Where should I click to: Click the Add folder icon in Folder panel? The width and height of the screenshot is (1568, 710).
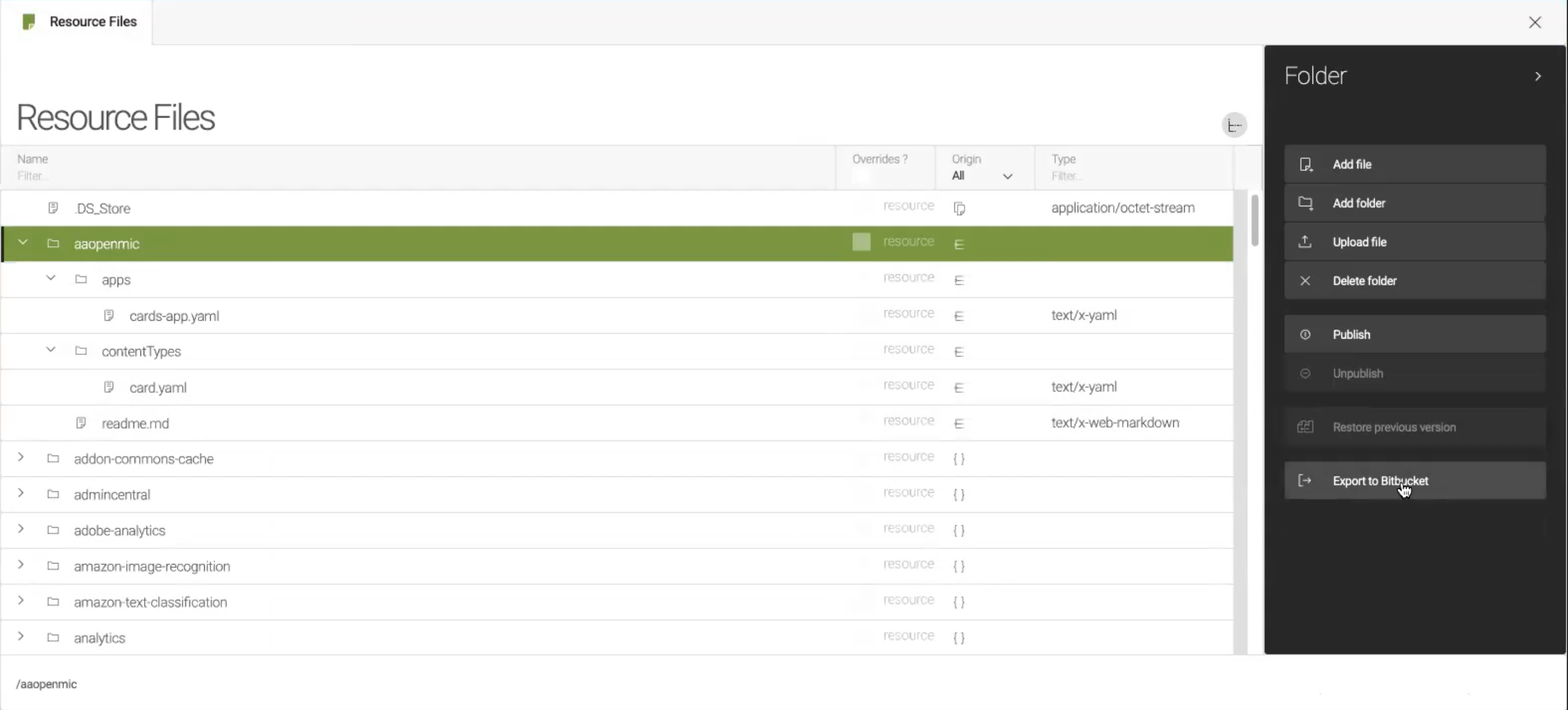click(x=1305, y=203)
